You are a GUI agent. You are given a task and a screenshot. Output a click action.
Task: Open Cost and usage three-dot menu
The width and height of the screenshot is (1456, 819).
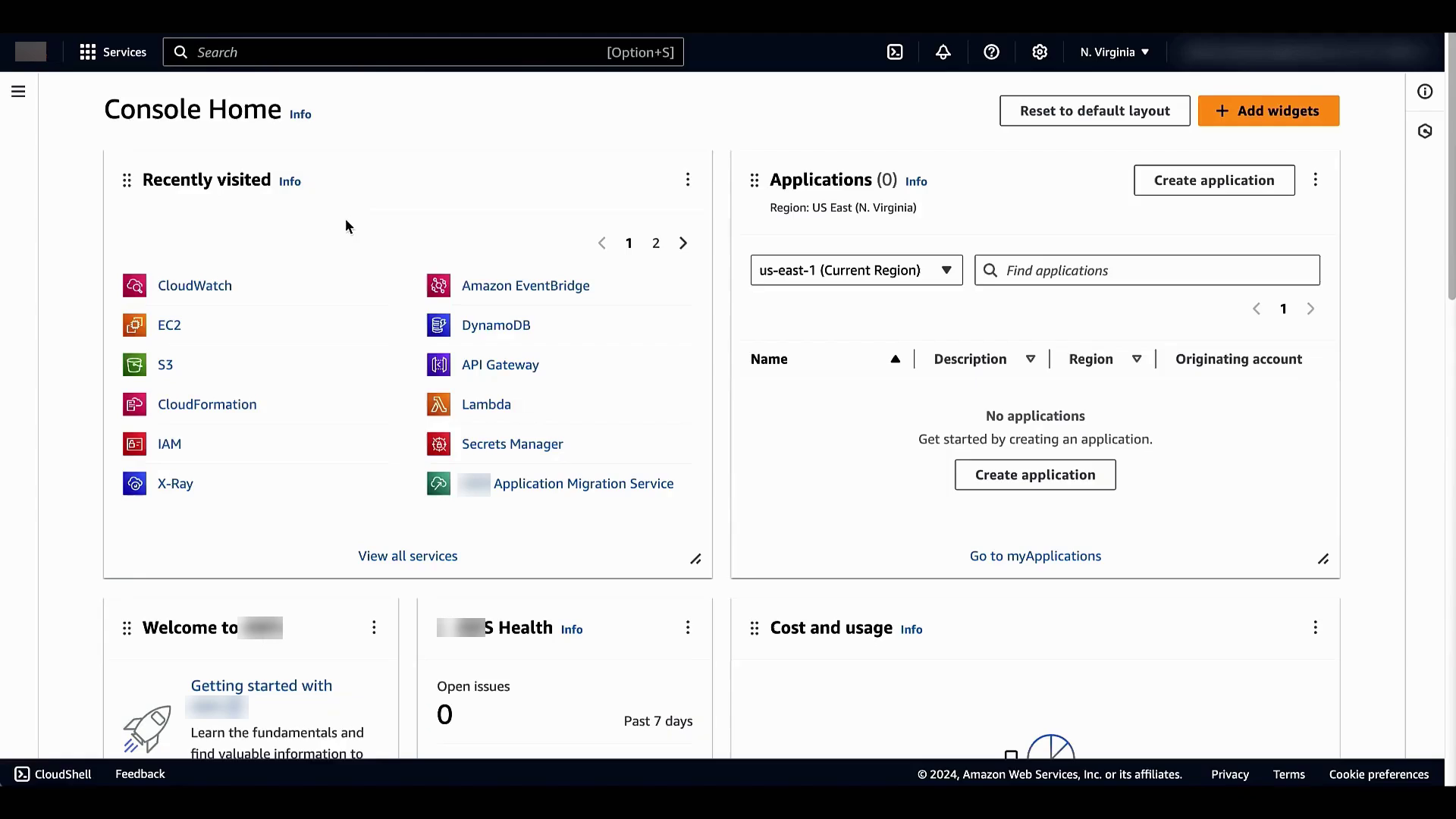click(x=1315, y=627)
